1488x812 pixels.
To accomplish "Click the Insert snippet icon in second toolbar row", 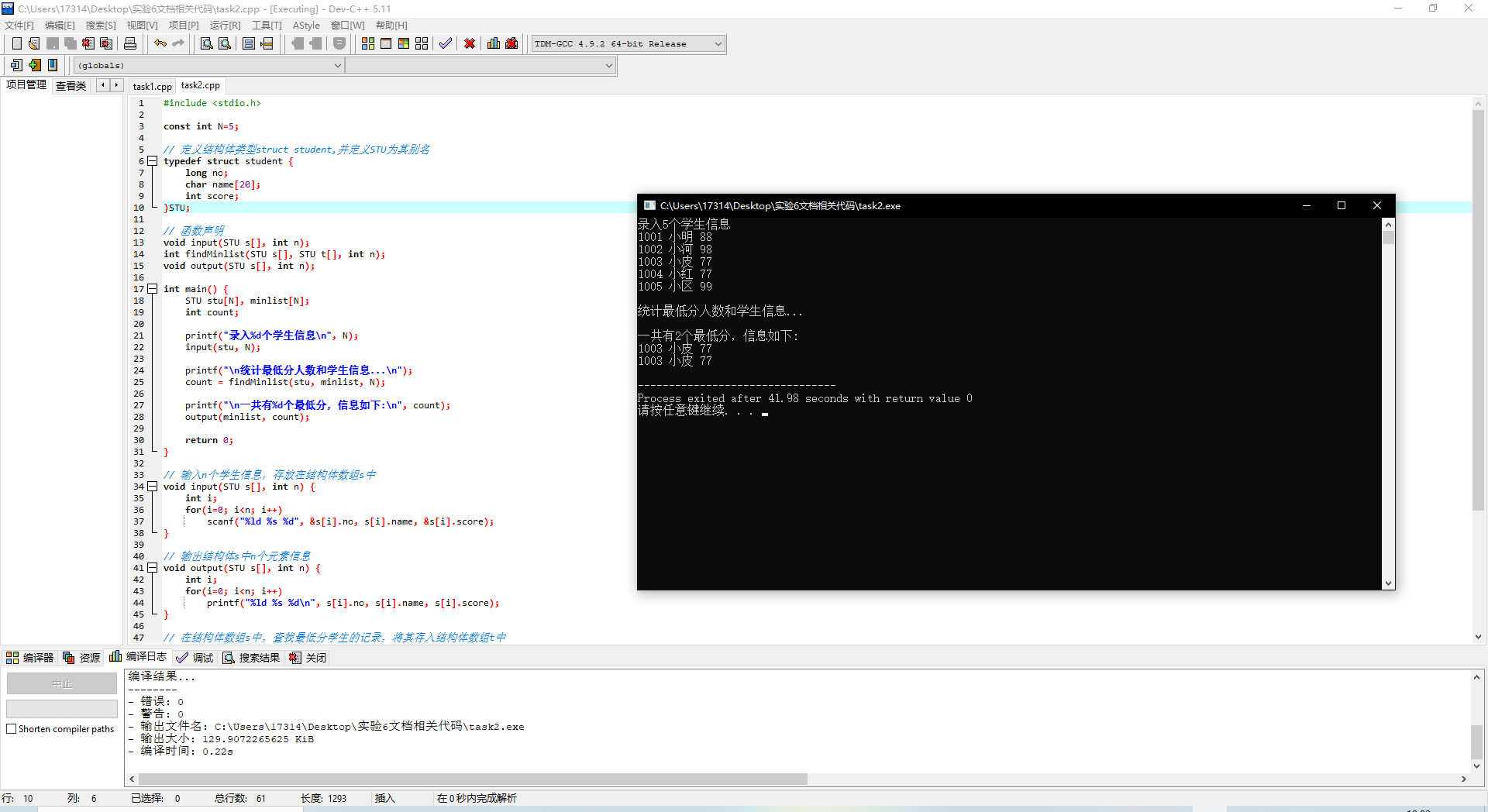I will tap(16, 65).
